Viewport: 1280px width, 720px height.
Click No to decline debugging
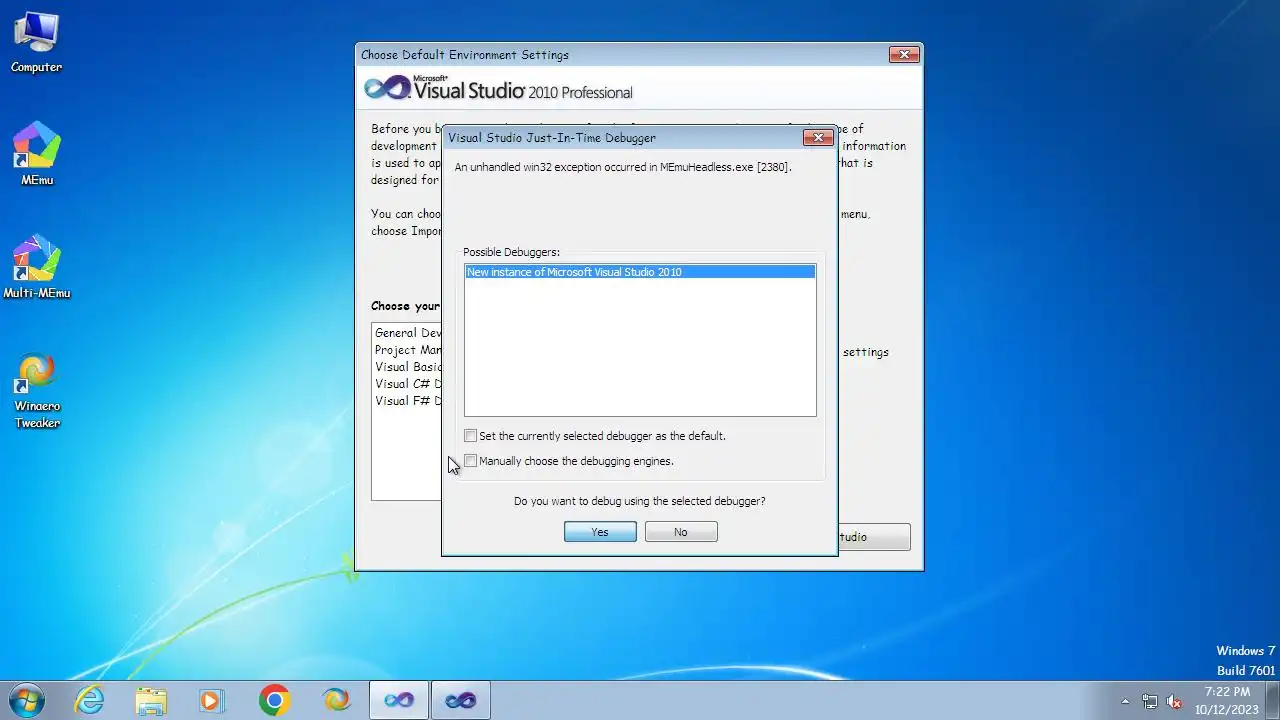click(x=681, y=532)
